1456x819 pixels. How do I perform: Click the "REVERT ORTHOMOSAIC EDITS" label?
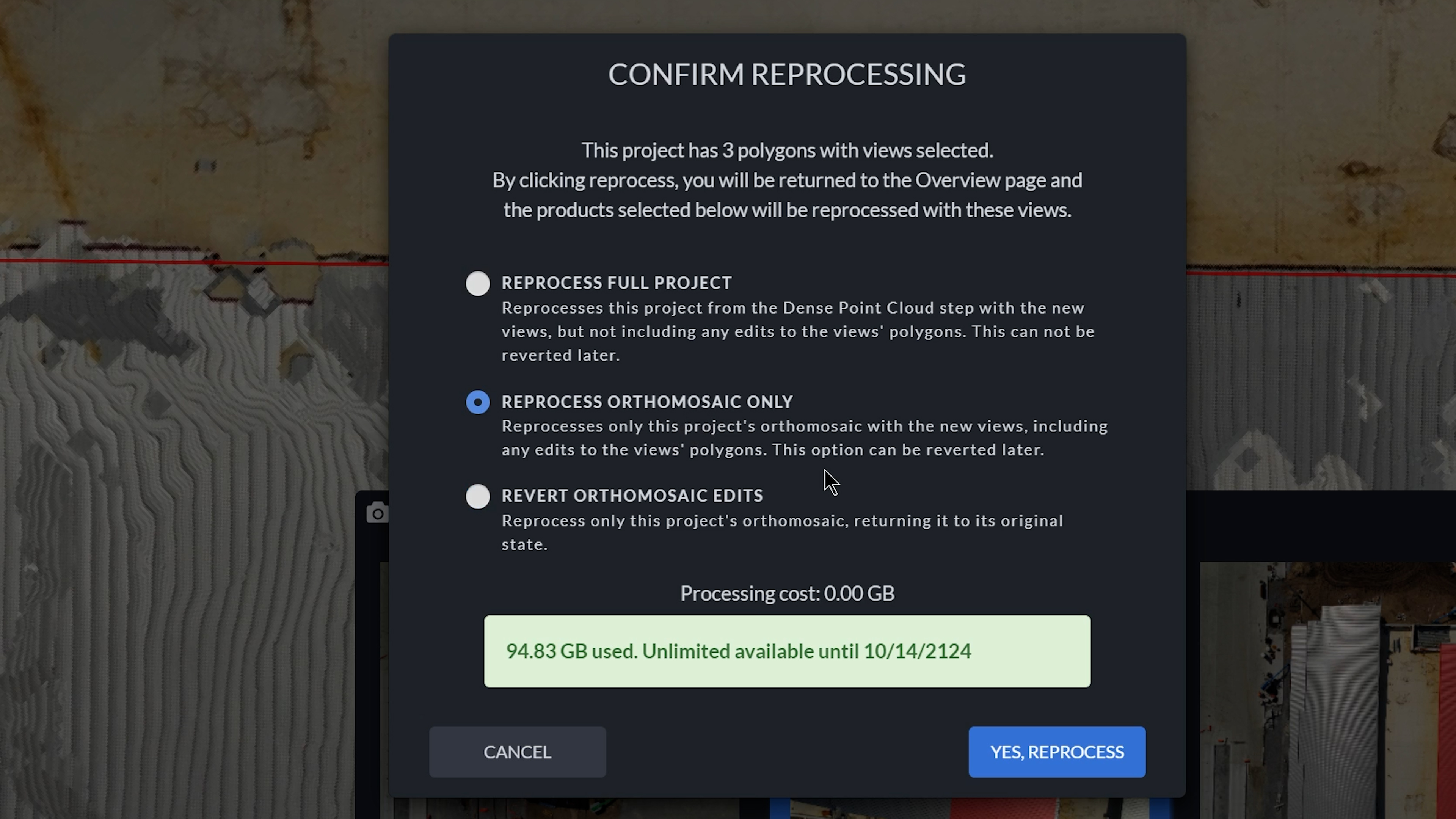coord(632,495)
